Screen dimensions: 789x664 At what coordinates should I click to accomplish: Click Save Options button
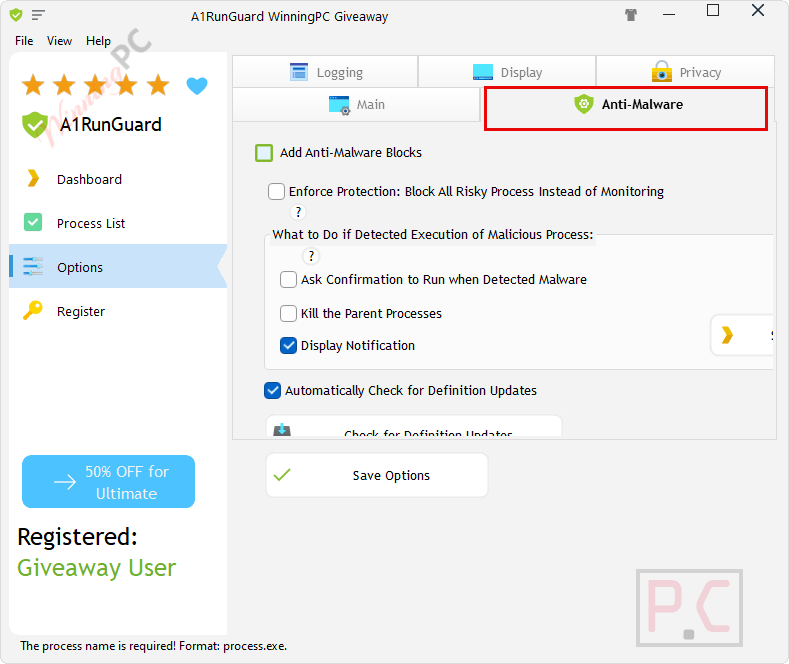(x=377, y=475)
